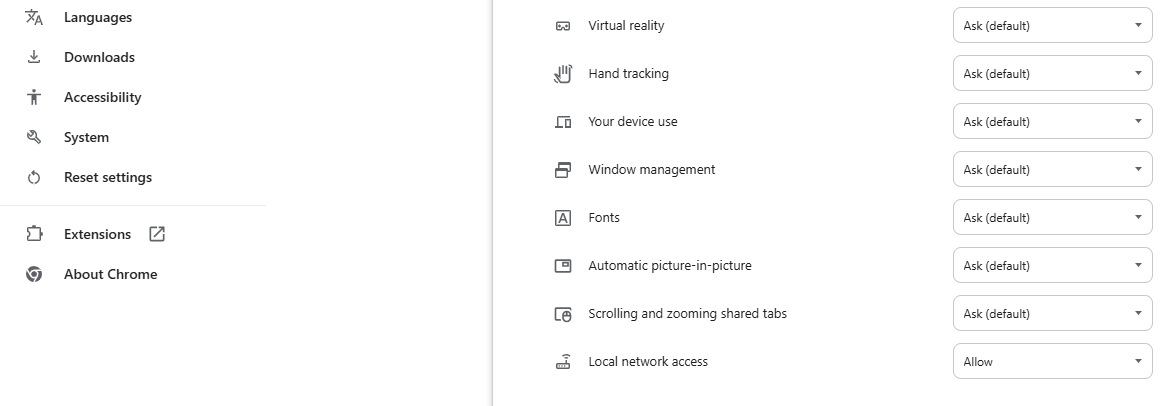
Task: Open the Local network access dropdown
Action: [1052, 362]
